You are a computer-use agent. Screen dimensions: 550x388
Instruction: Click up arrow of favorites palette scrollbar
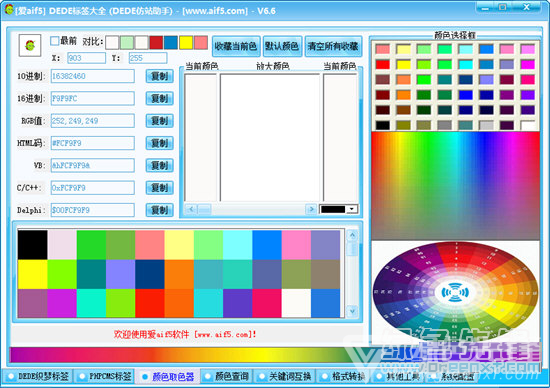pyautogui.click(x=352, y=235)
